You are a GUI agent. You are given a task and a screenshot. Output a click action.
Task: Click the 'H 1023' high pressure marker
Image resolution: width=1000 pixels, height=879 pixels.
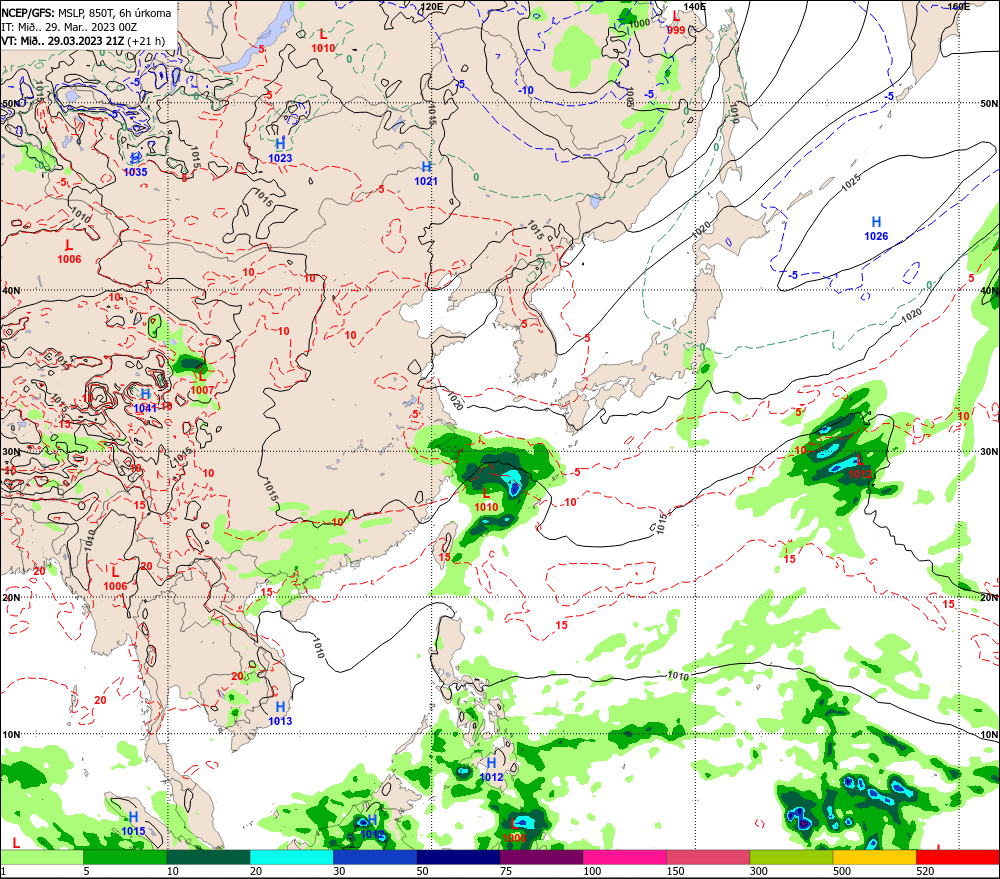coord(280,151)
